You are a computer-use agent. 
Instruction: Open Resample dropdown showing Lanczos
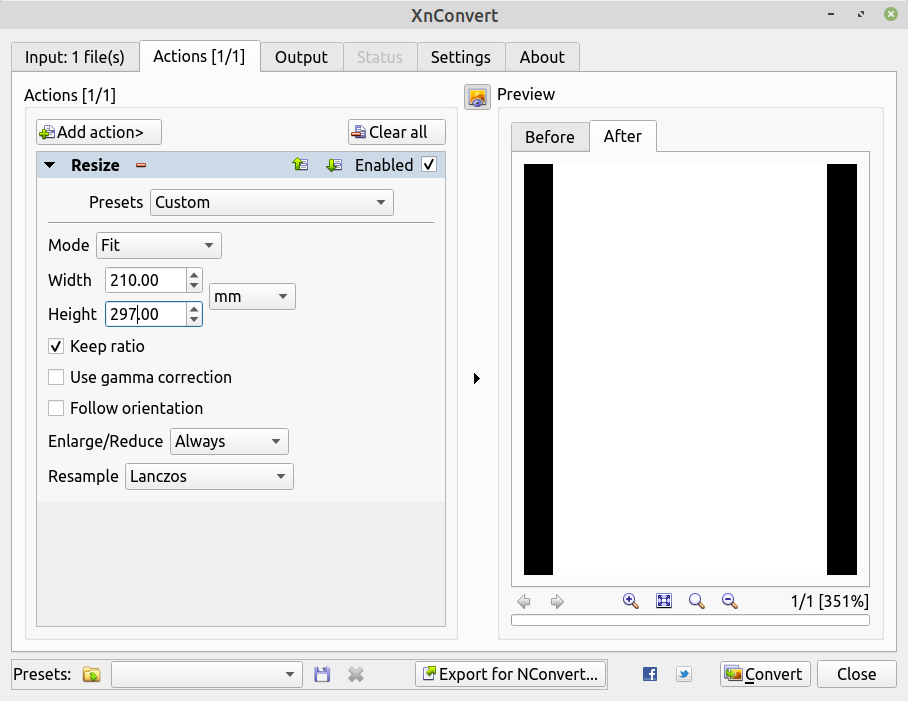(209, 476)
